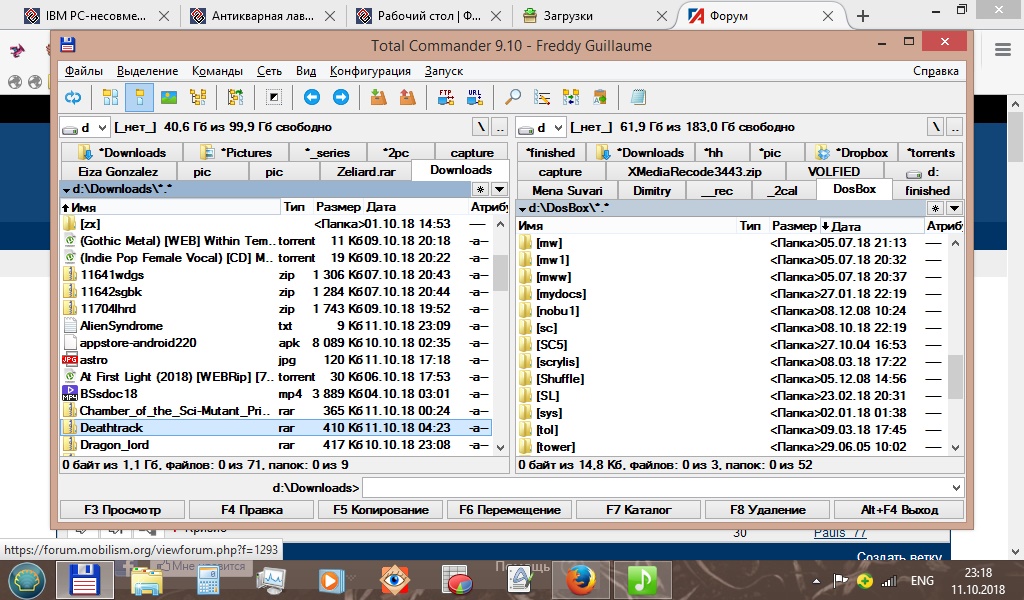
Task: Toggle thumbnail view mode icon
Action: pyautogui.click(x=169, y=97)
